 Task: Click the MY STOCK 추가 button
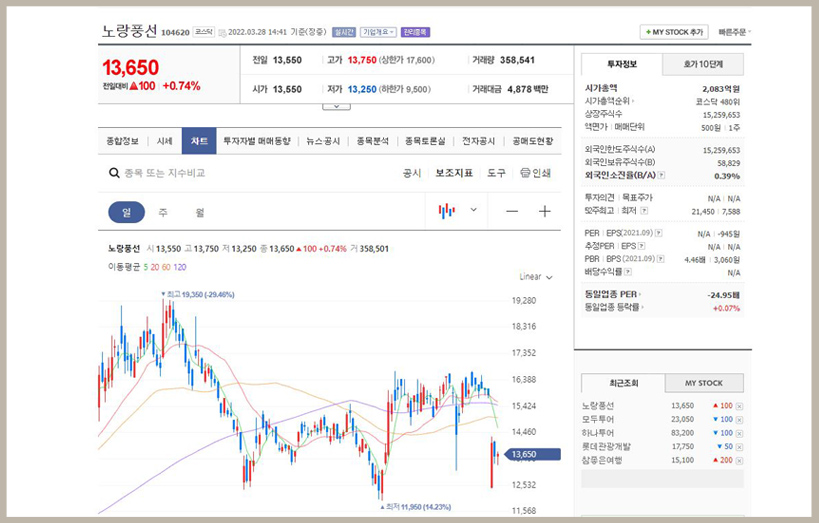pos(674,32)
